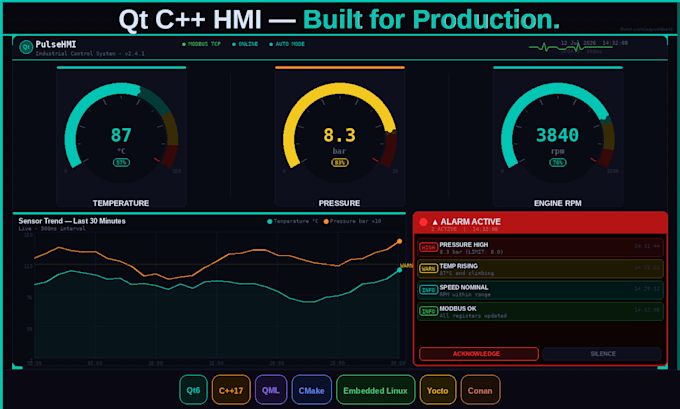680x409 pixels.
Task: Click the ALARM ACTIVE header text
Action: [x=467, y=222]
